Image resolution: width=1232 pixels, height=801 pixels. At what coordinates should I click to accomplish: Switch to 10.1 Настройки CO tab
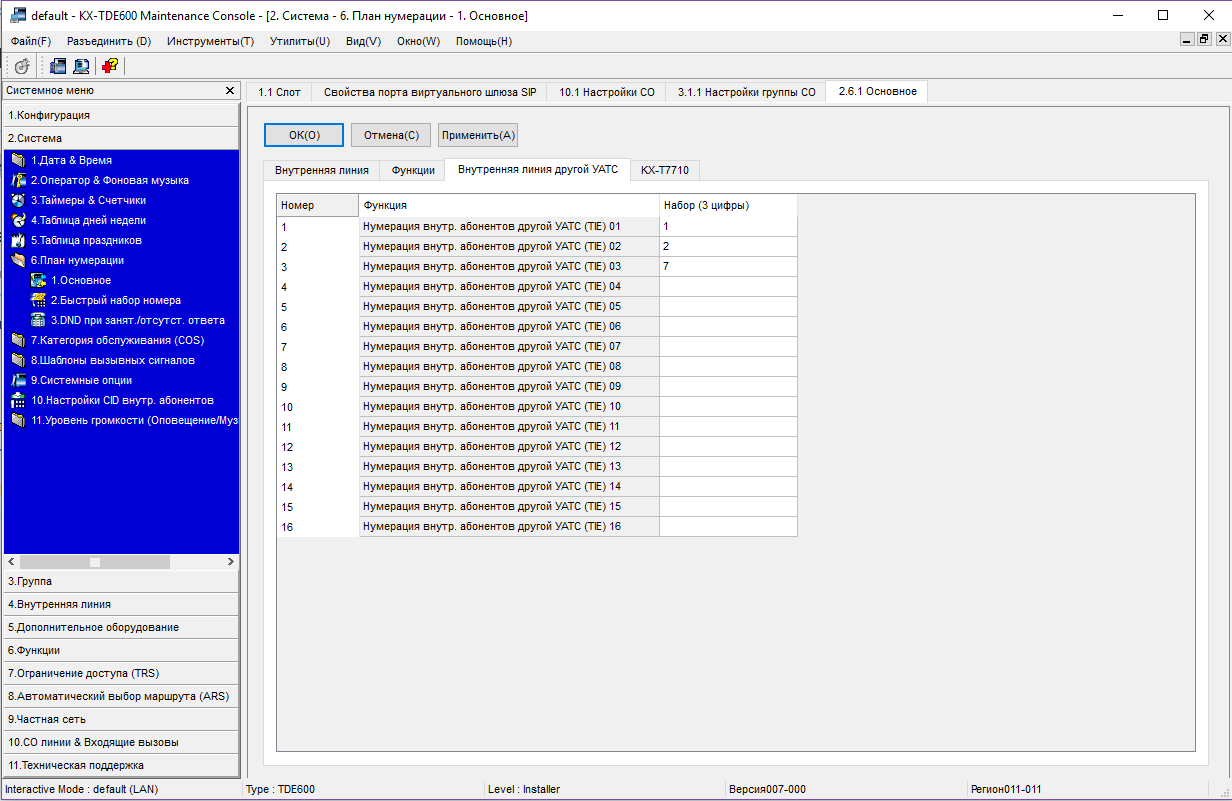[x=606, y=92]
